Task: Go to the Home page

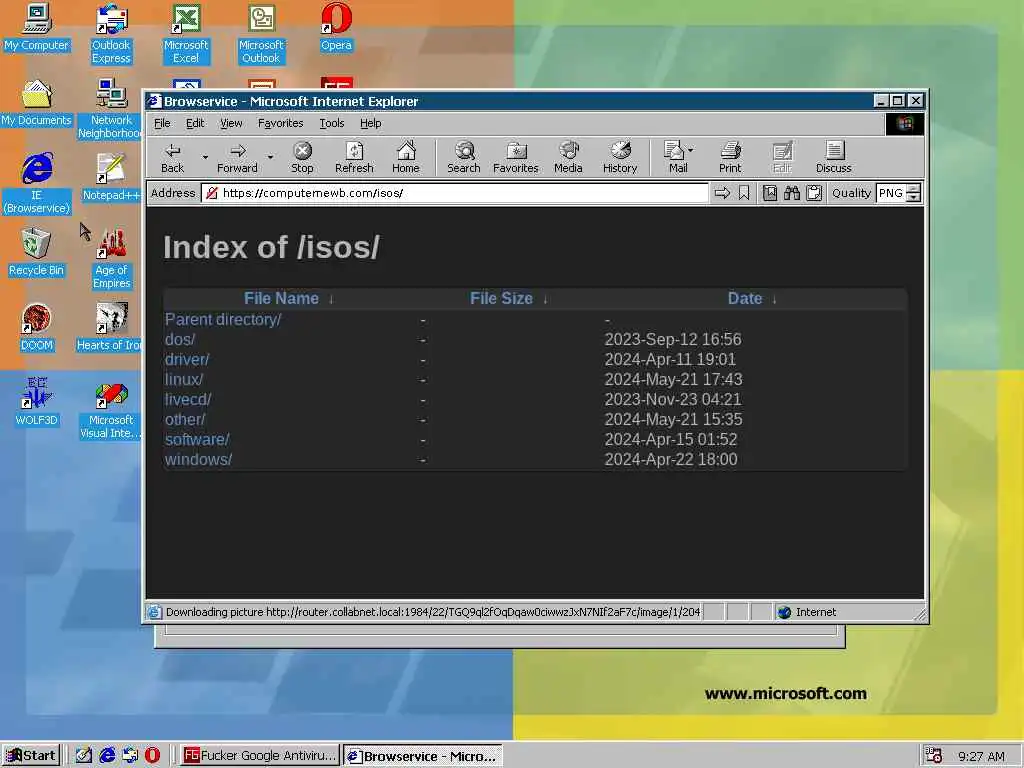Action: 406,157
